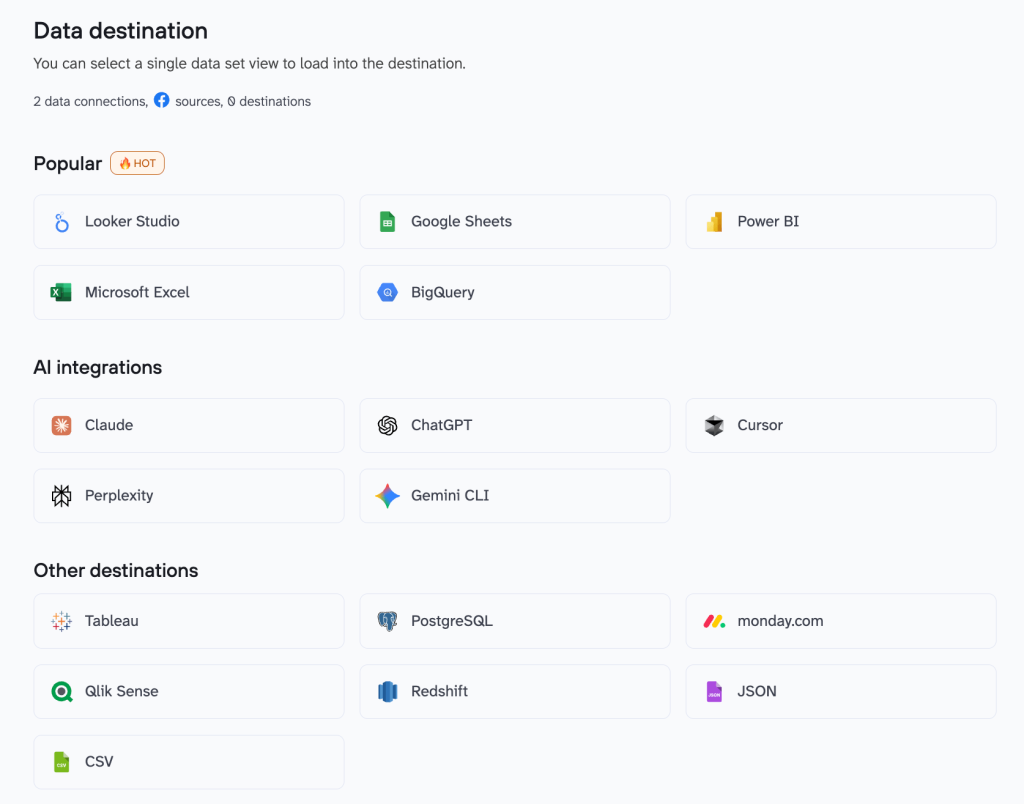This screenshot has height=804, width=1024.
Task: Click the HOT badge next to Popular
Action: click(137, 162)
